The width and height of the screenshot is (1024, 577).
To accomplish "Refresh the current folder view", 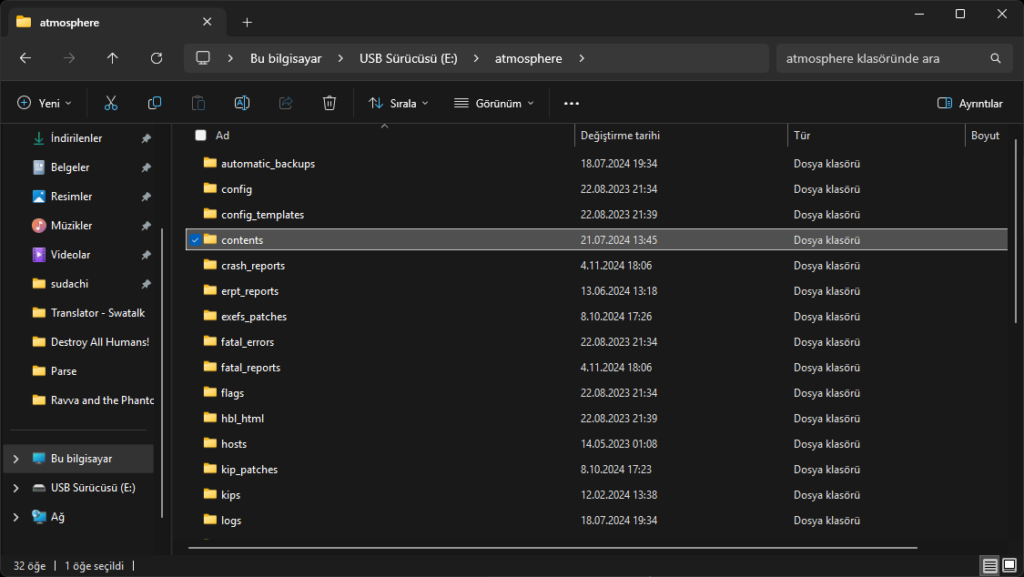I will tap(156, 58).
